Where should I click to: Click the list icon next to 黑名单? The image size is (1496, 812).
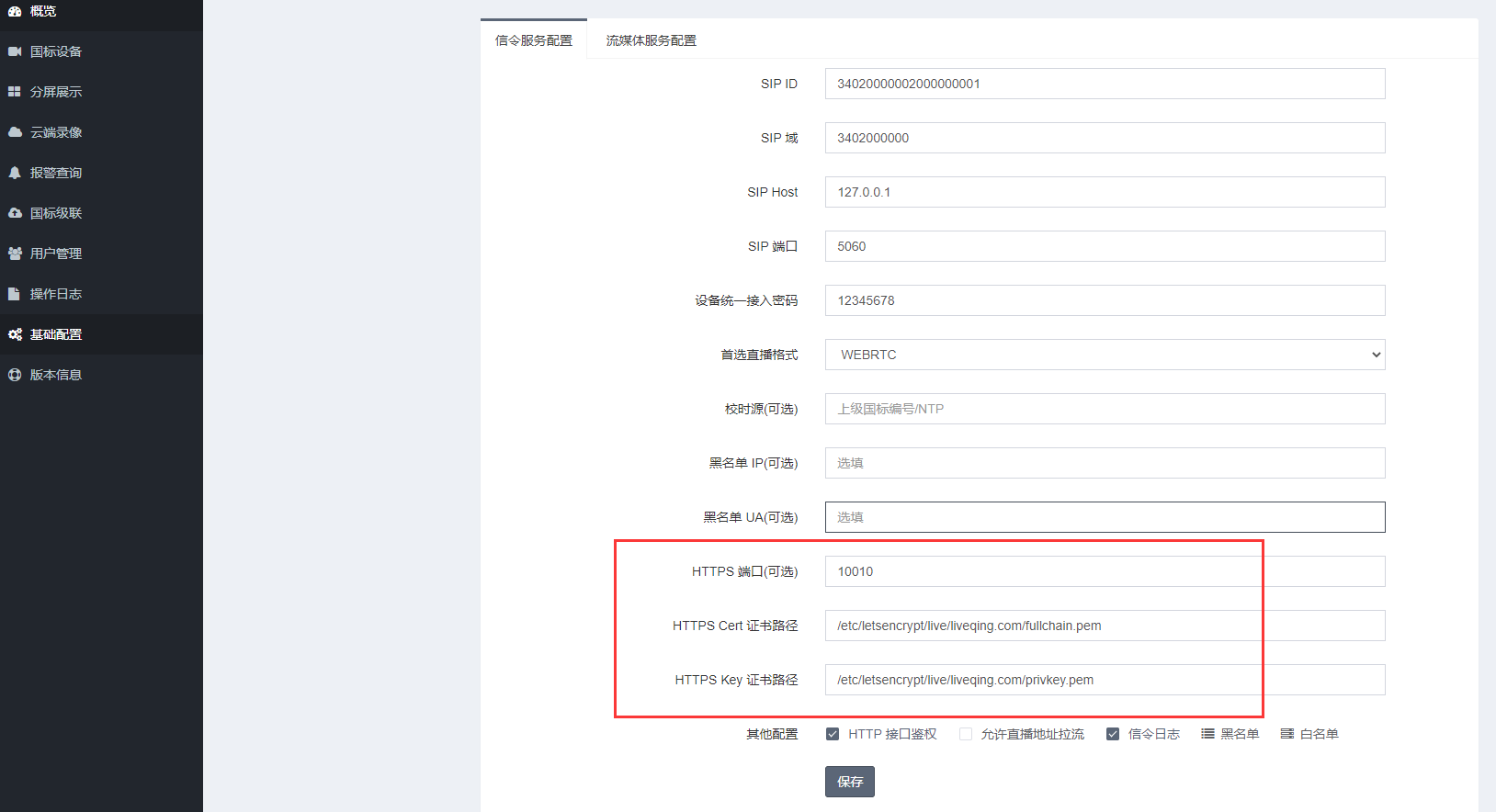[1207, 734]
